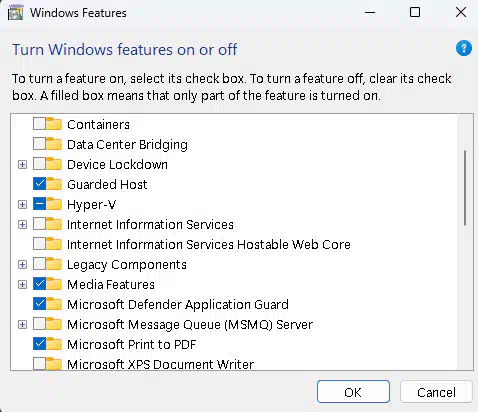
Task: Tick the Microsoft XPS Document Writer checkbox
Action: pos(39,364)
